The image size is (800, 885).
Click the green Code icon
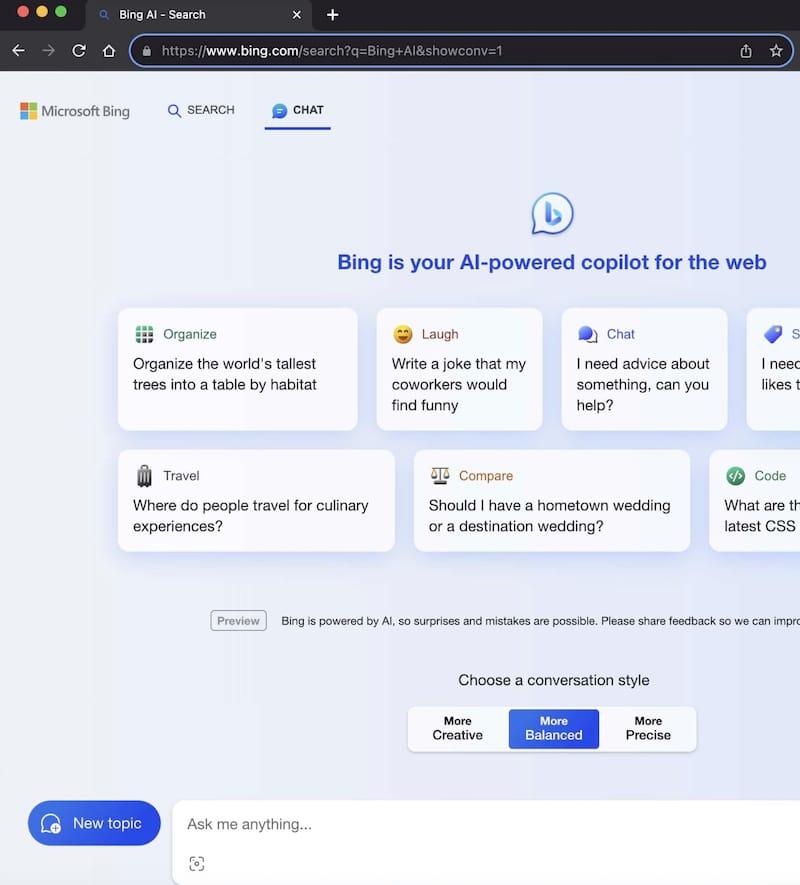click(736, 476)
